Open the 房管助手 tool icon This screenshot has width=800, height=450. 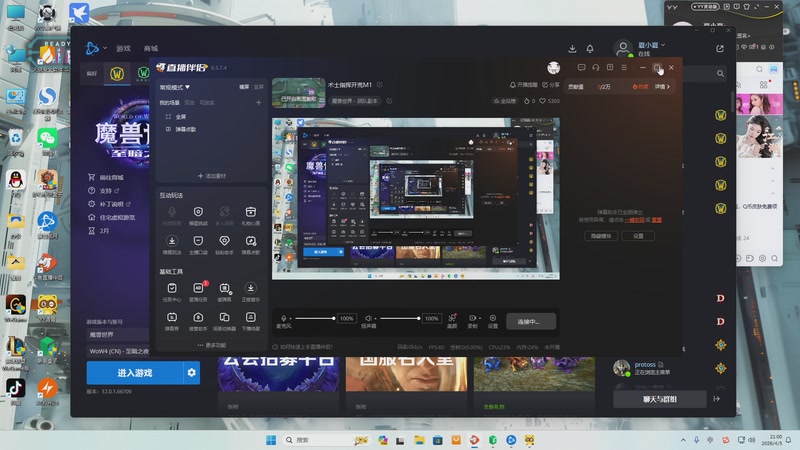tap(198, 317)
